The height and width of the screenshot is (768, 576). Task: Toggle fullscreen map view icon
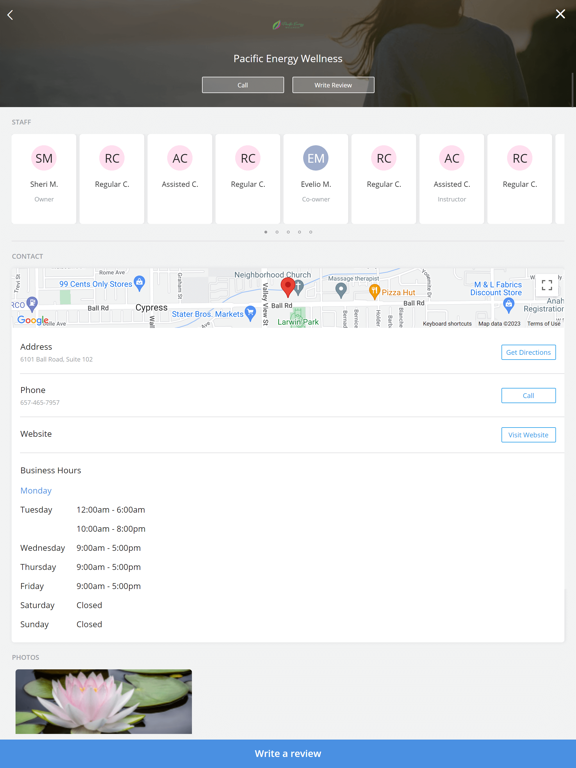pos(547,285)
